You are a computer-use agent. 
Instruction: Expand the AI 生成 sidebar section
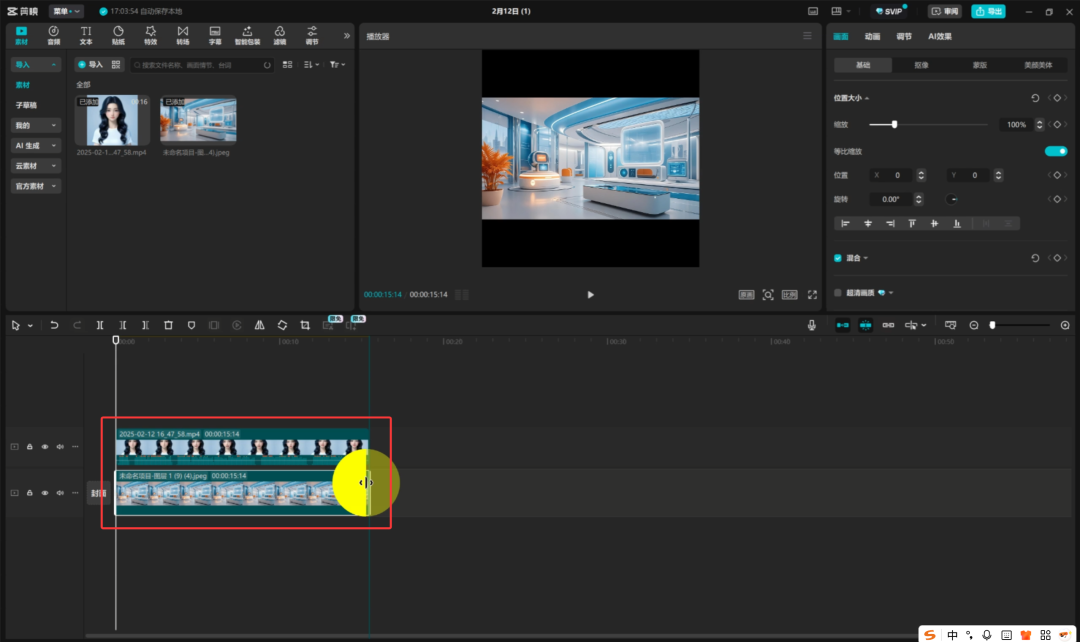(x=36, y=146)
